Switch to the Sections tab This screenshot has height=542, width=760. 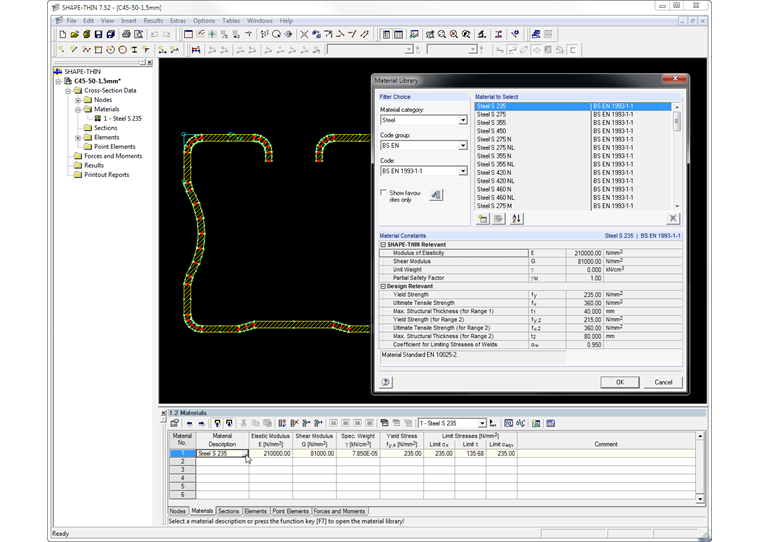[229, 511]
